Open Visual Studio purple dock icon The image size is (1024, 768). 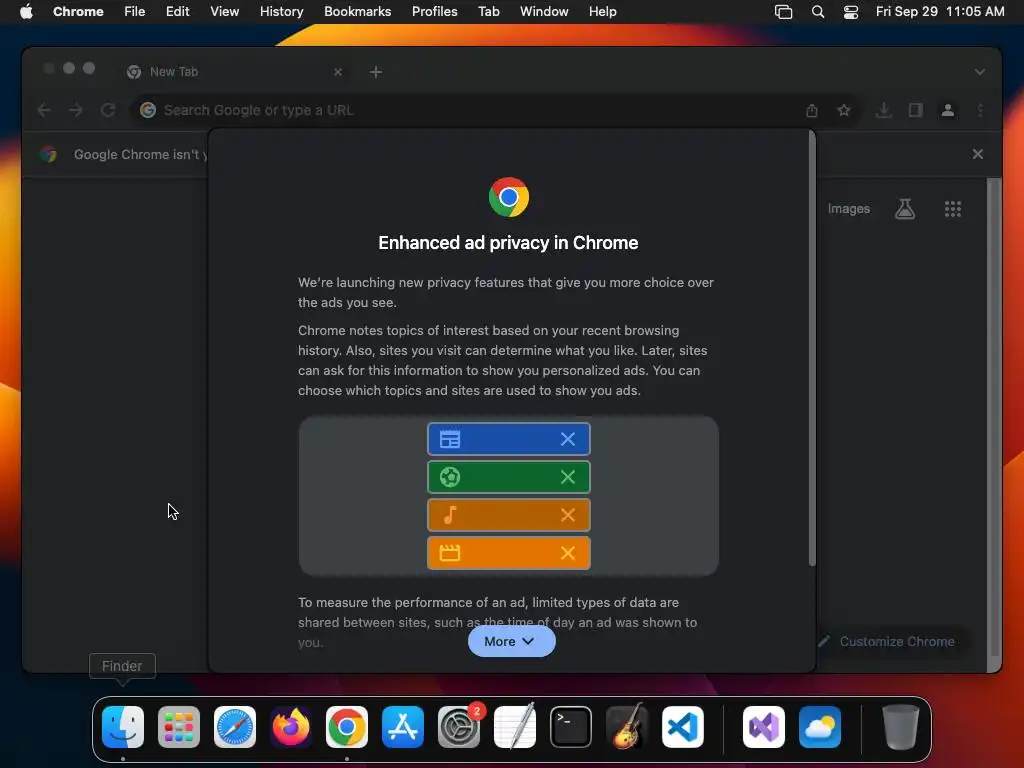pos(763,727)
